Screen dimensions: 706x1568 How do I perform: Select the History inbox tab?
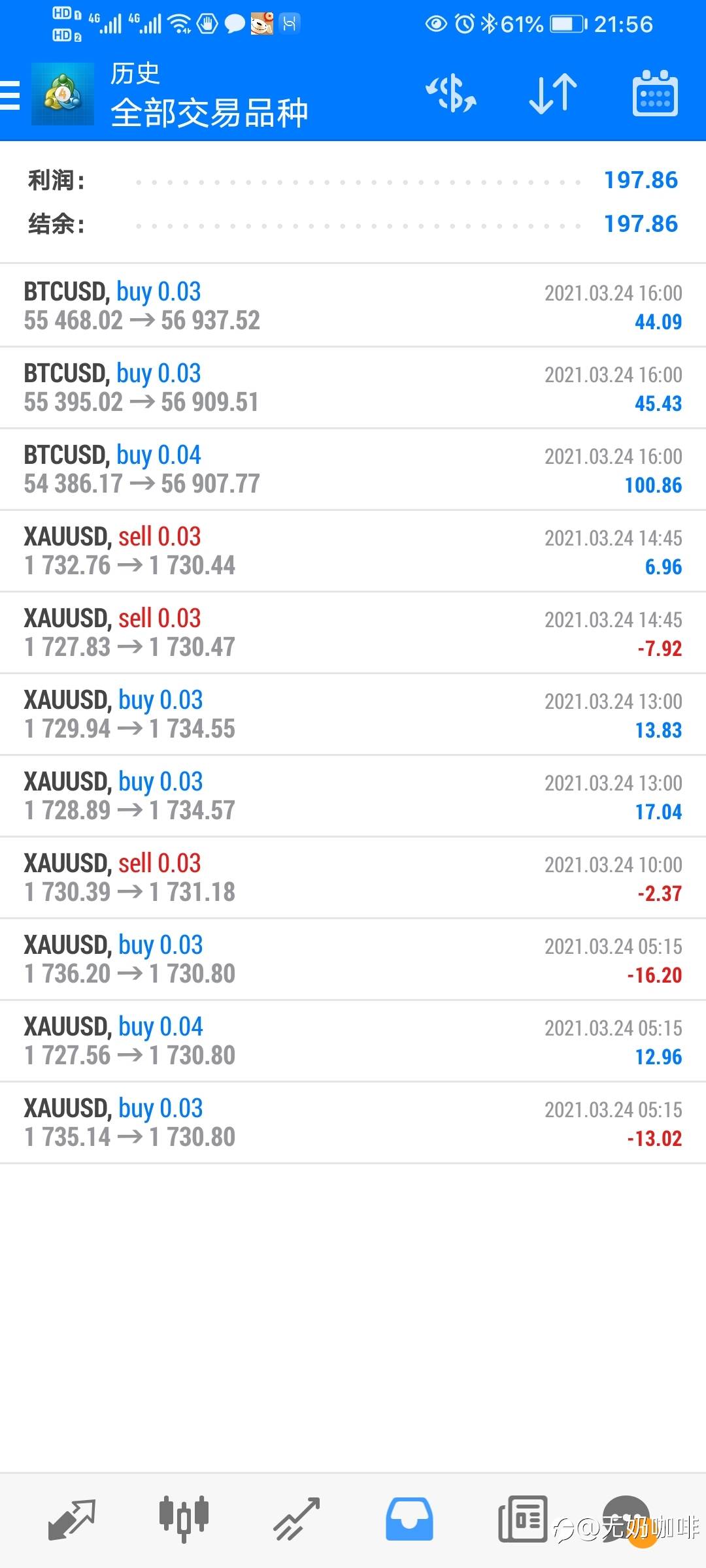(409, 1518)
